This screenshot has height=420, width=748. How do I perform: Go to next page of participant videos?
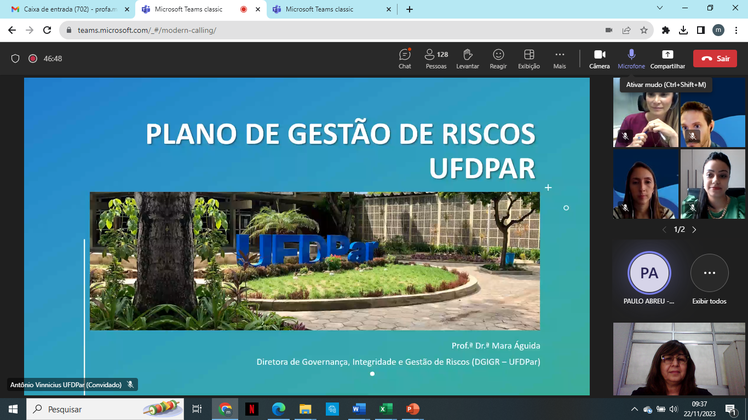pyautogui.click(x=695, y=230)
